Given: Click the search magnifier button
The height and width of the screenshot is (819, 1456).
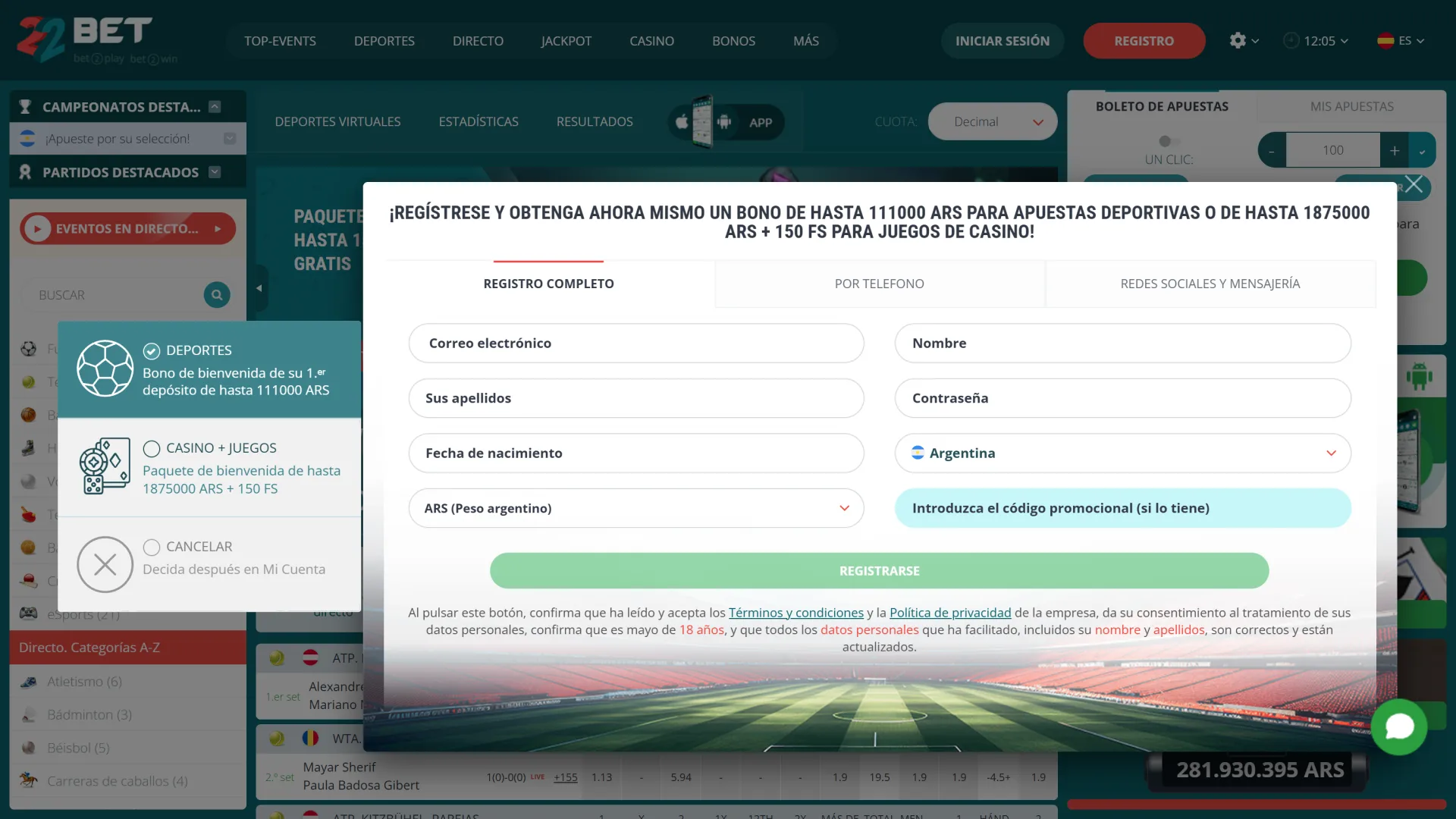Looking at the screenshot, I should click(217, 295).
